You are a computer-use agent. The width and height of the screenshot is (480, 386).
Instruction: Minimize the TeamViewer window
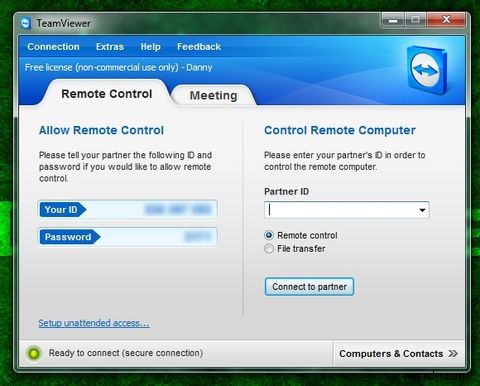[x=393, y=21]
